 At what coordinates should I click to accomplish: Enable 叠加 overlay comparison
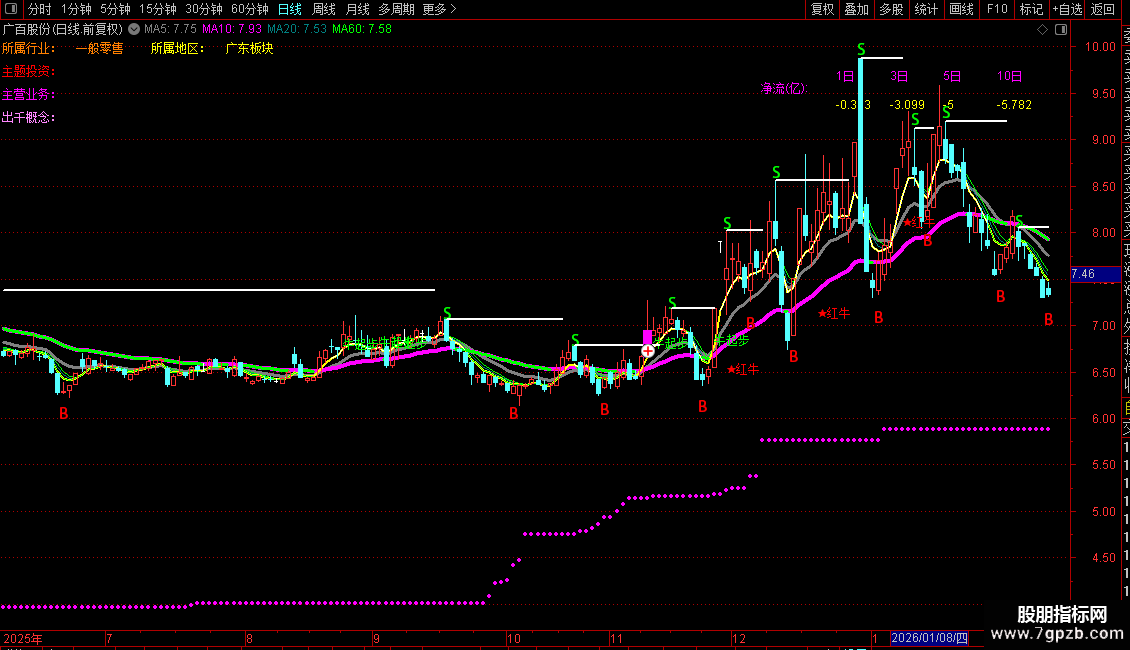click(857, 9)
